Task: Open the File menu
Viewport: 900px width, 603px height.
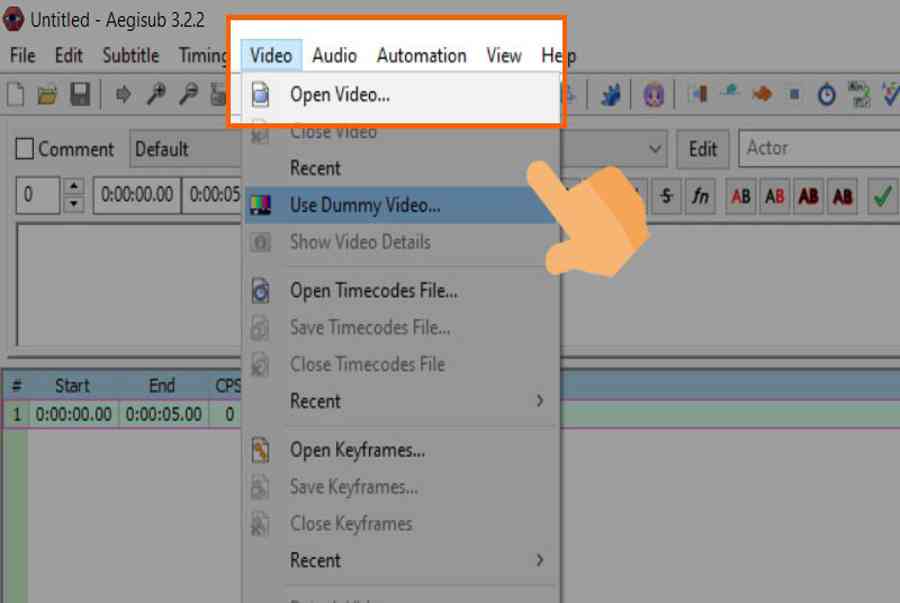Action: 23,56
